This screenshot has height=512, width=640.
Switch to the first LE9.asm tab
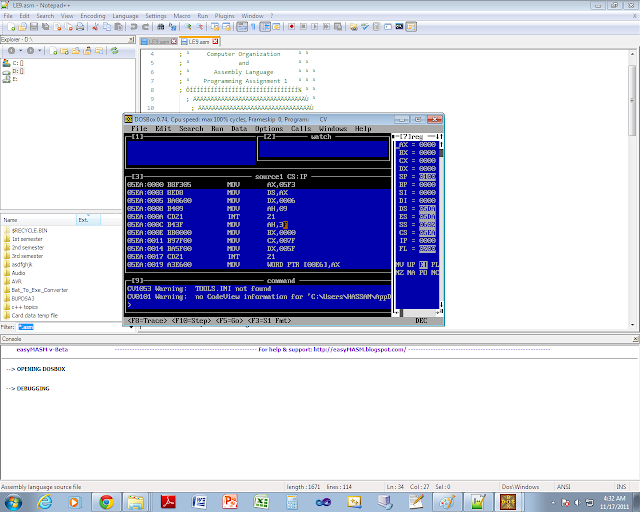[x=159, y=42]
